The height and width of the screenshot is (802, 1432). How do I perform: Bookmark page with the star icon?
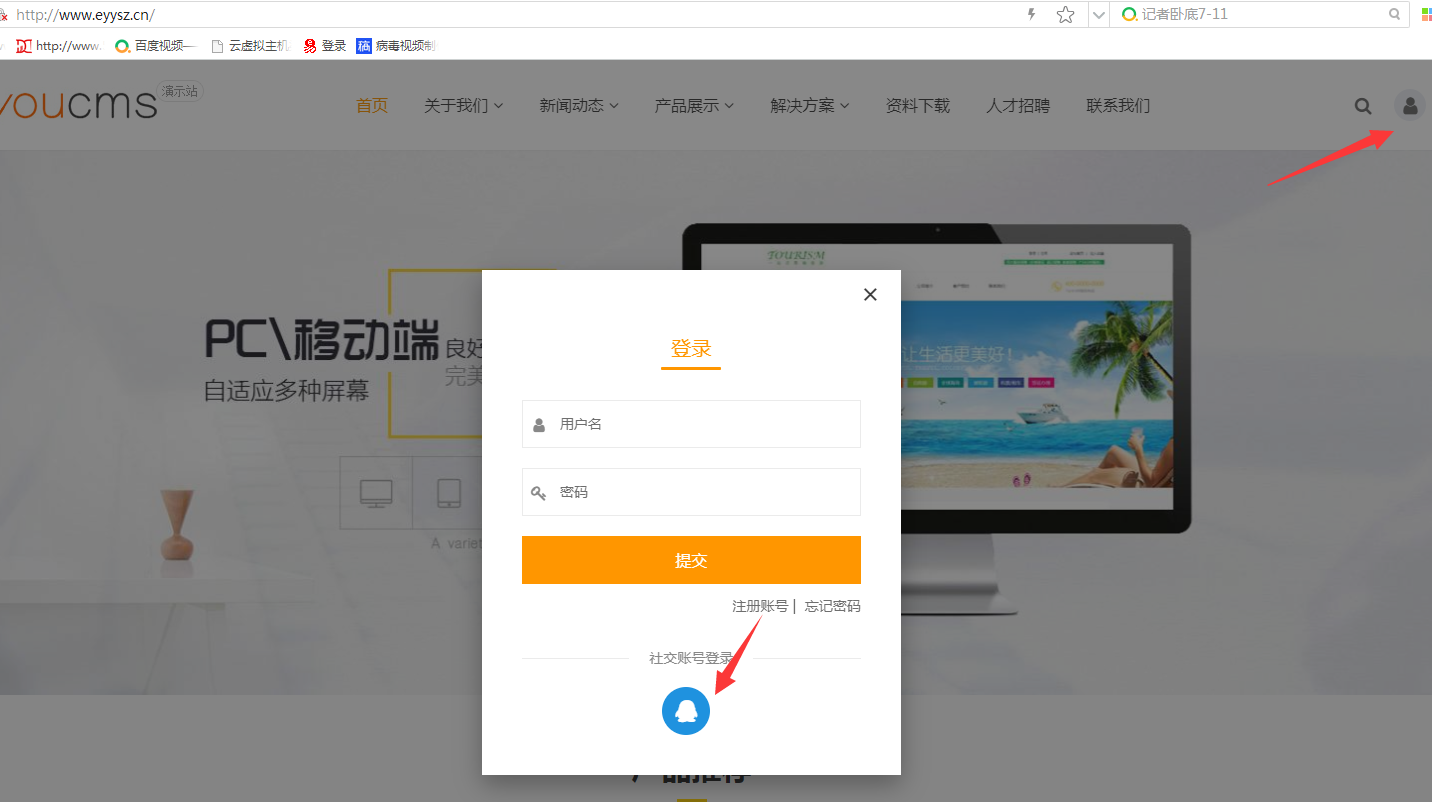1066,14
